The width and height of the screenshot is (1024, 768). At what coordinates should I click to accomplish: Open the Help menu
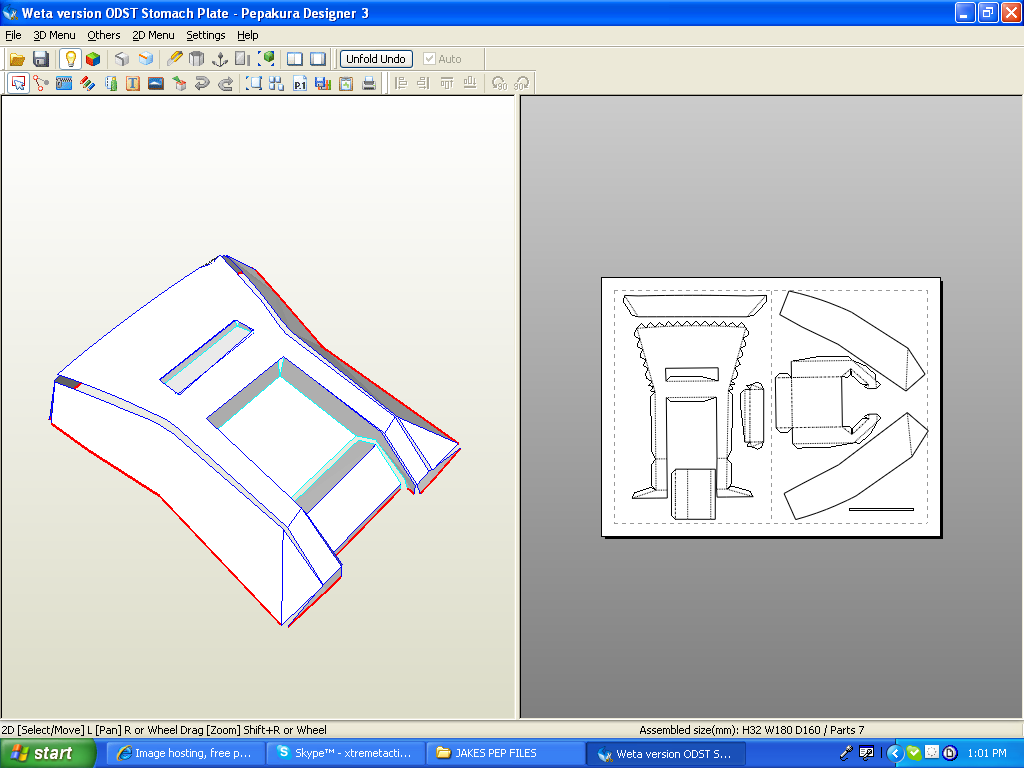tap(248, 35)
